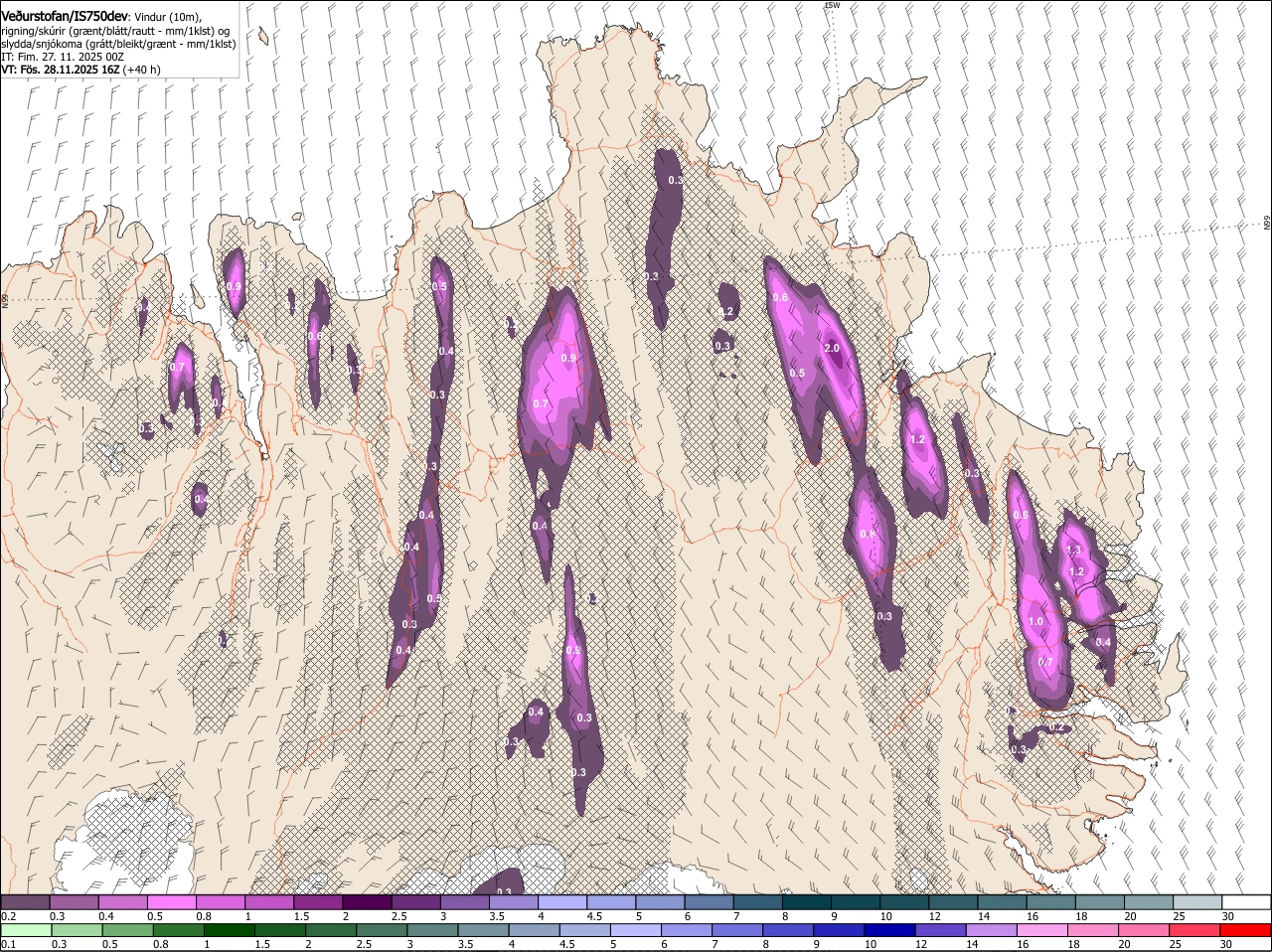Click the "Veðurstofan/IS750dev" title text
Image resolution: width=1272 pixels, height=952 pixels.
tap(65, 17)
